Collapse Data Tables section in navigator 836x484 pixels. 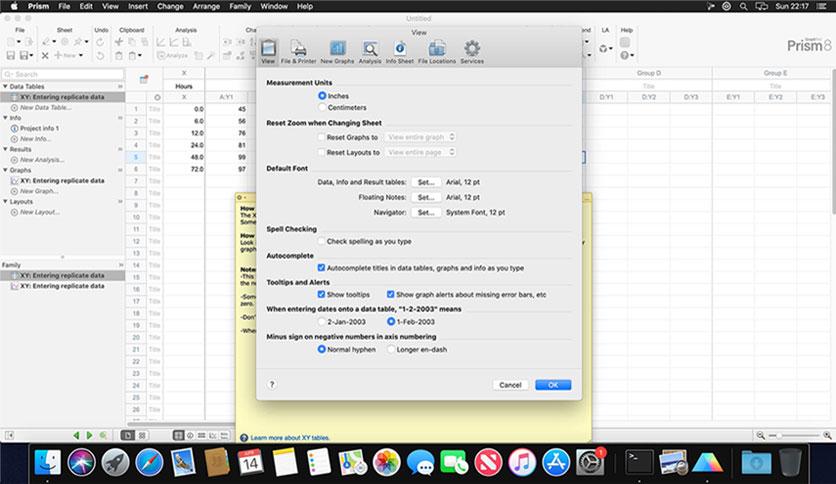coord(5,86)
